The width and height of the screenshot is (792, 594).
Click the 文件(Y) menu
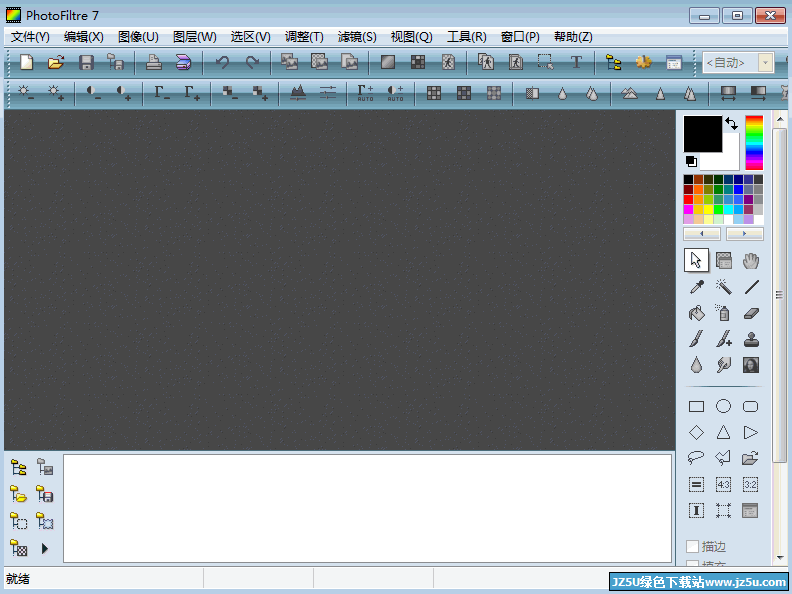click(30, 37)
